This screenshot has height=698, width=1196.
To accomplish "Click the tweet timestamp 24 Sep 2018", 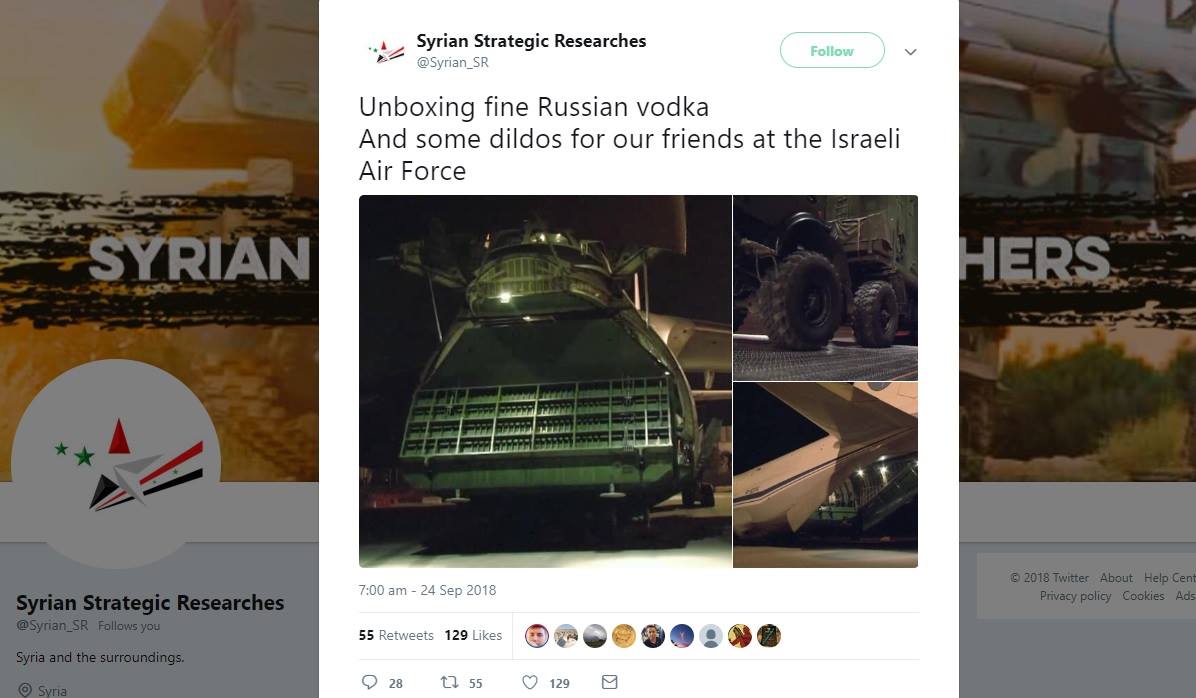I will [427, 590].
